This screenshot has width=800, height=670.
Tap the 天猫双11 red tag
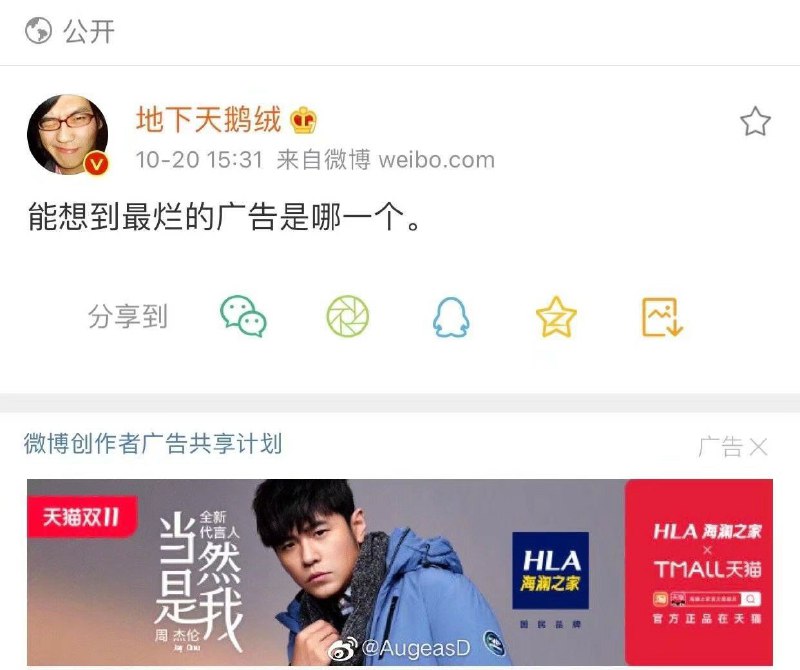click(x=82, y=517)
